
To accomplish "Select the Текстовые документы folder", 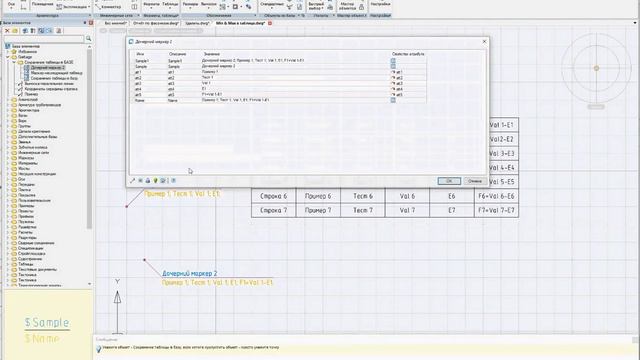I will 38,269.
